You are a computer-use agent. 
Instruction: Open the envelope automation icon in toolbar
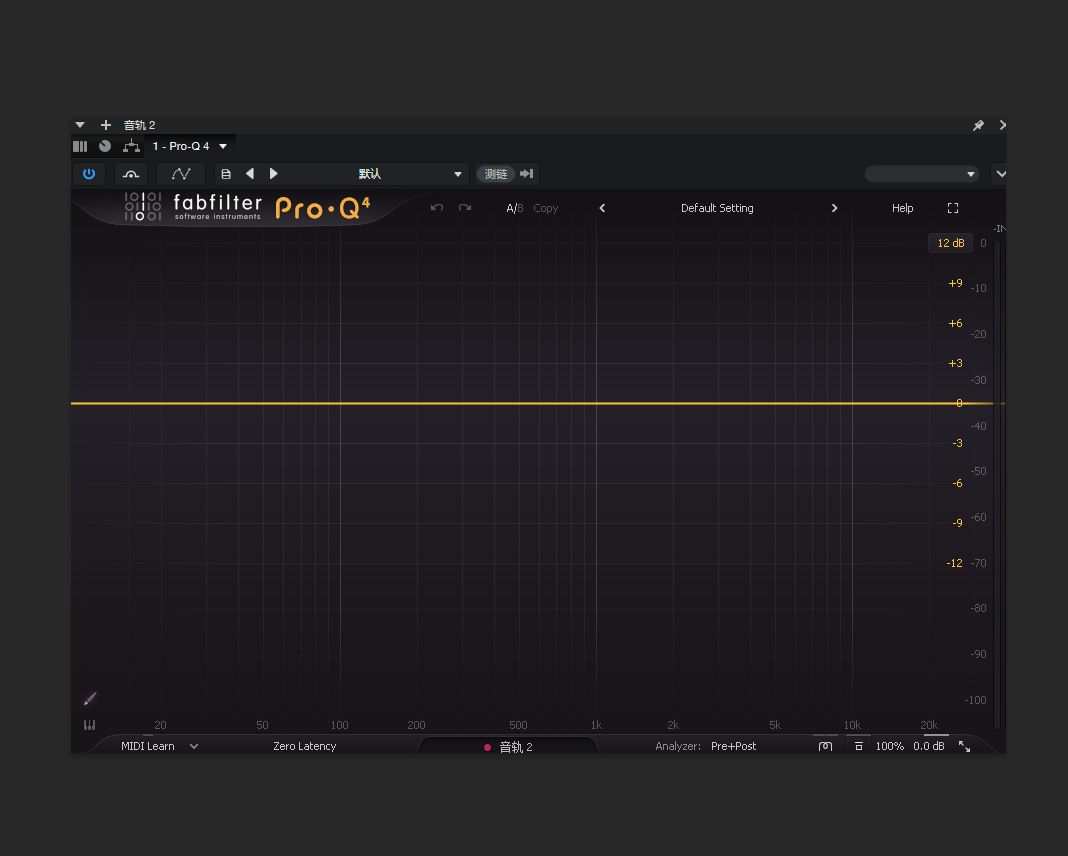[180, 174]
